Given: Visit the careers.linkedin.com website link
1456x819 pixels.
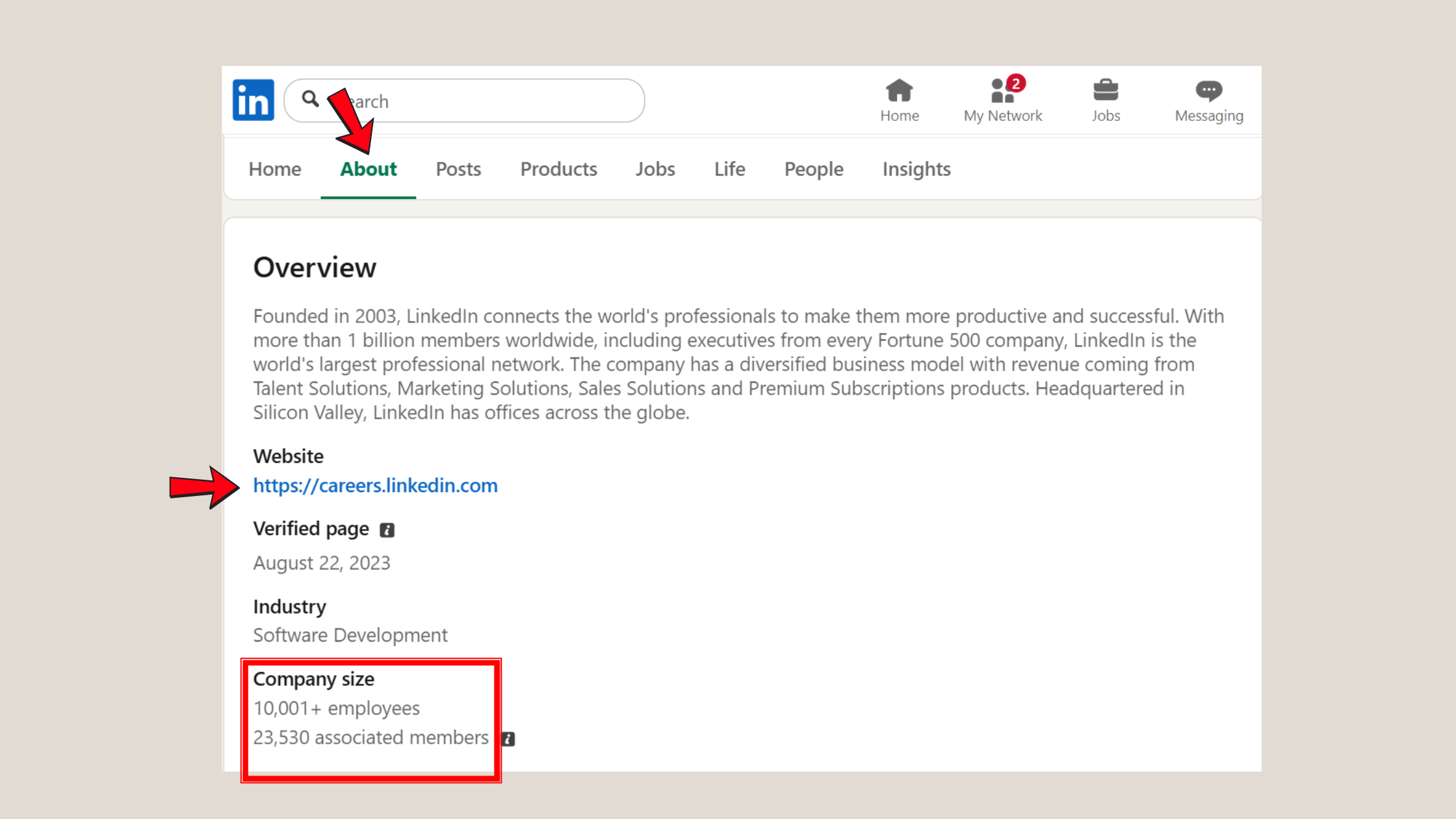Looking at the screenshot, I should 376,486.
